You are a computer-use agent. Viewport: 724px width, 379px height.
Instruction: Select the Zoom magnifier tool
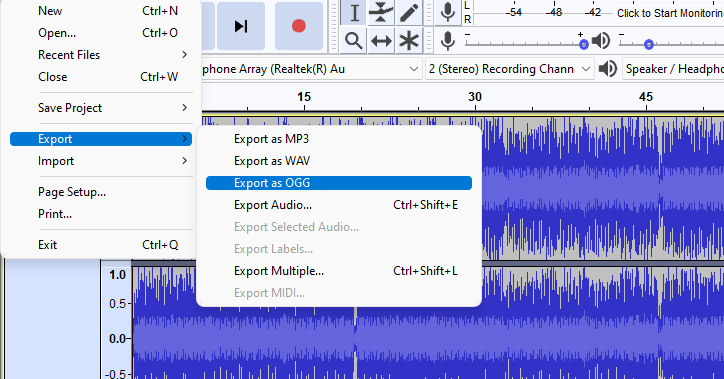pyautogui.click(x=354, y=41)
